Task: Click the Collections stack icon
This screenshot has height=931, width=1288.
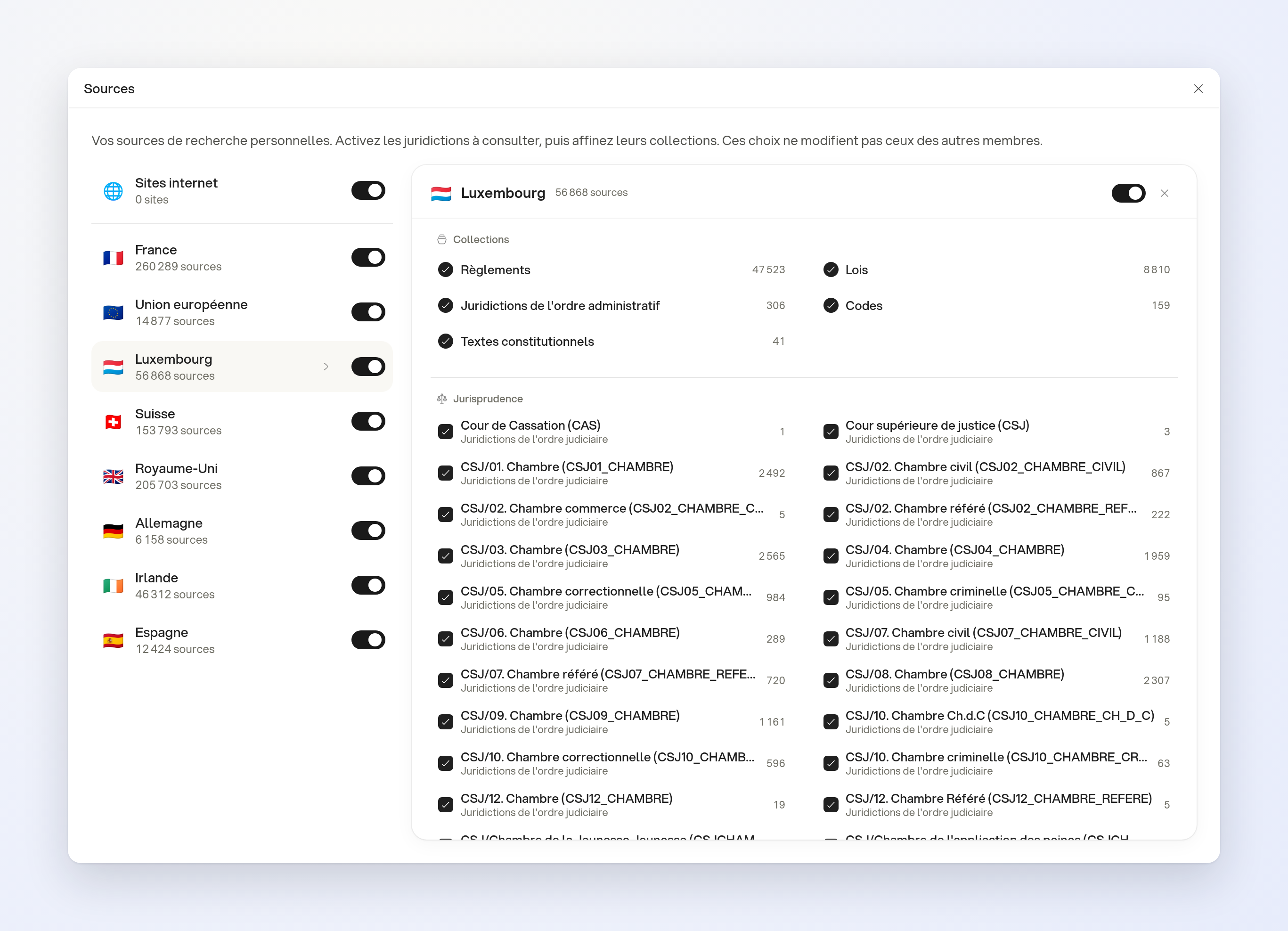Action: (x=442, y=240)
